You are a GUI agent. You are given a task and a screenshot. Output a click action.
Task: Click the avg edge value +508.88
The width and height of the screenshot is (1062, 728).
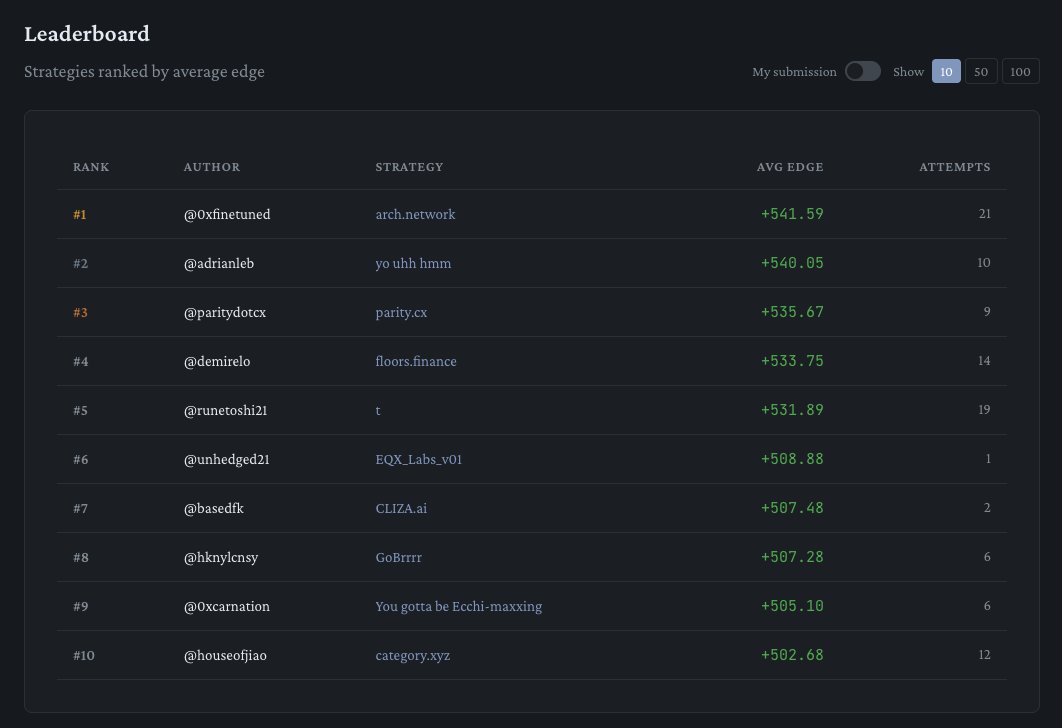point(792,458)
